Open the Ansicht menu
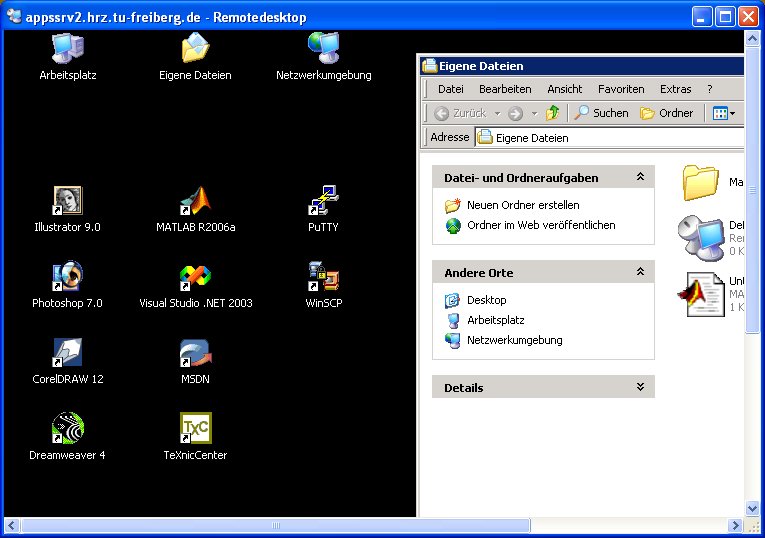Image resolution: width=765 pixels, height=538 pixels. point(564,89)
